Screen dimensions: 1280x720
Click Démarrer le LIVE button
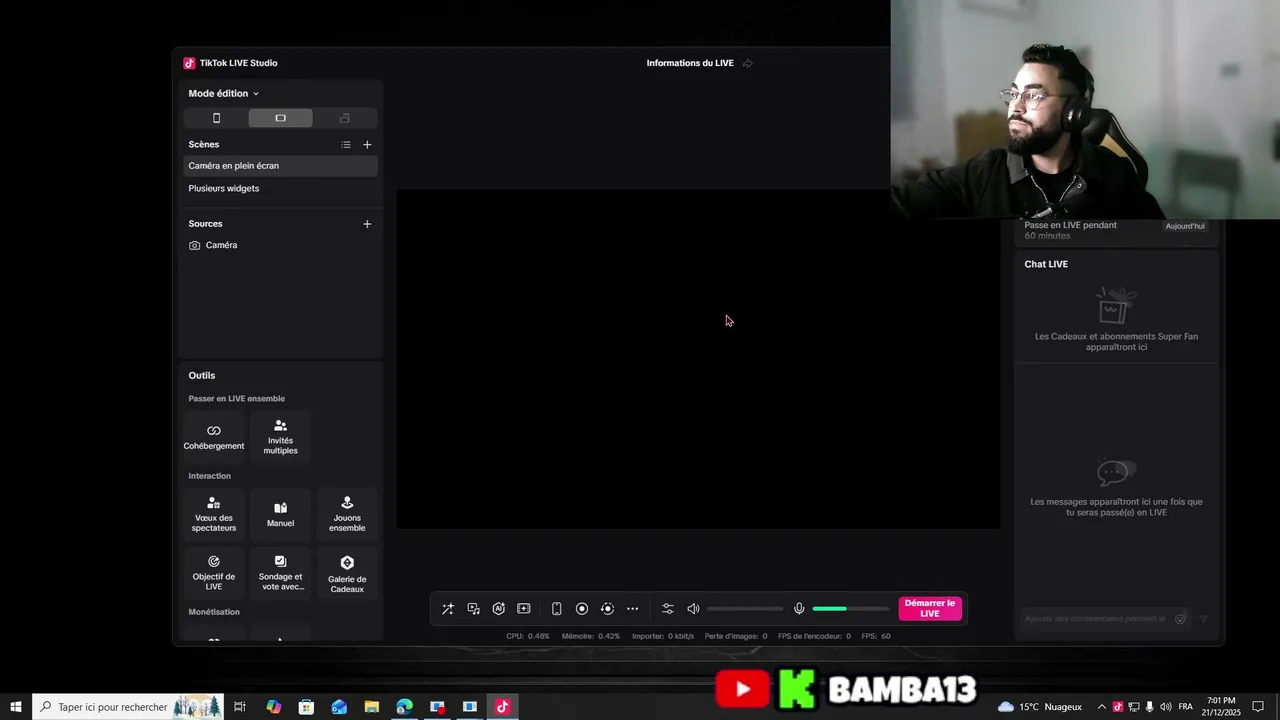tap(930, 609)
